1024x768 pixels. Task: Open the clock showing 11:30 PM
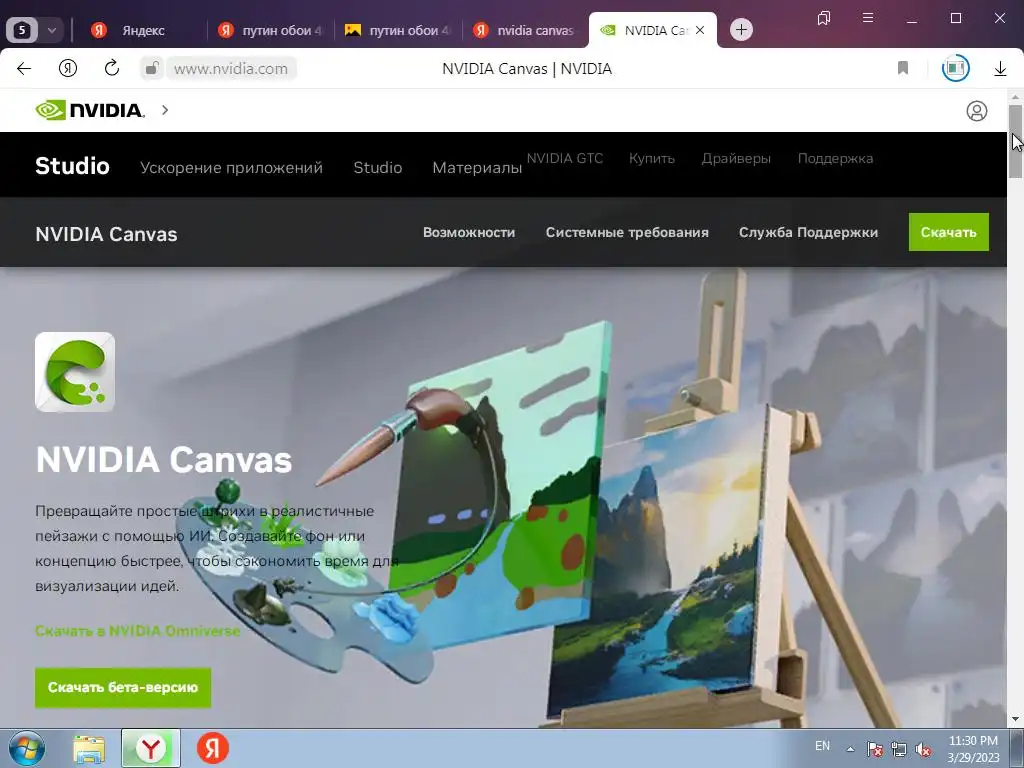click(973, 749)
